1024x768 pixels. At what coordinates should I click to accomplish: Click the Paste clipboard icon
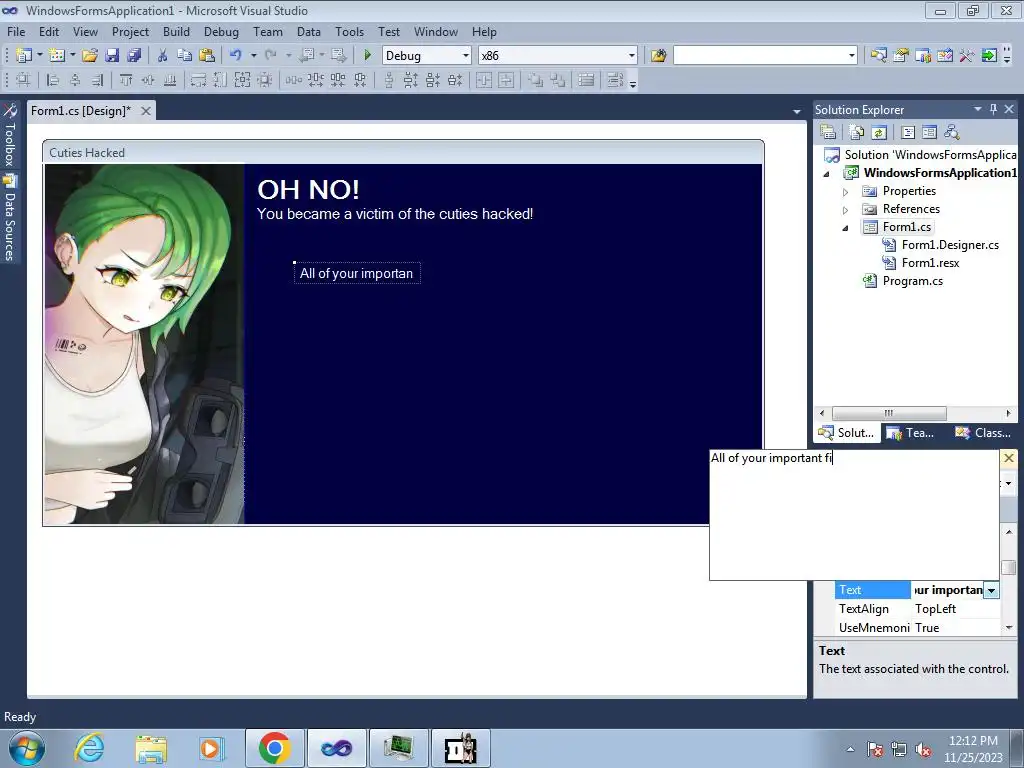point(206,56)
